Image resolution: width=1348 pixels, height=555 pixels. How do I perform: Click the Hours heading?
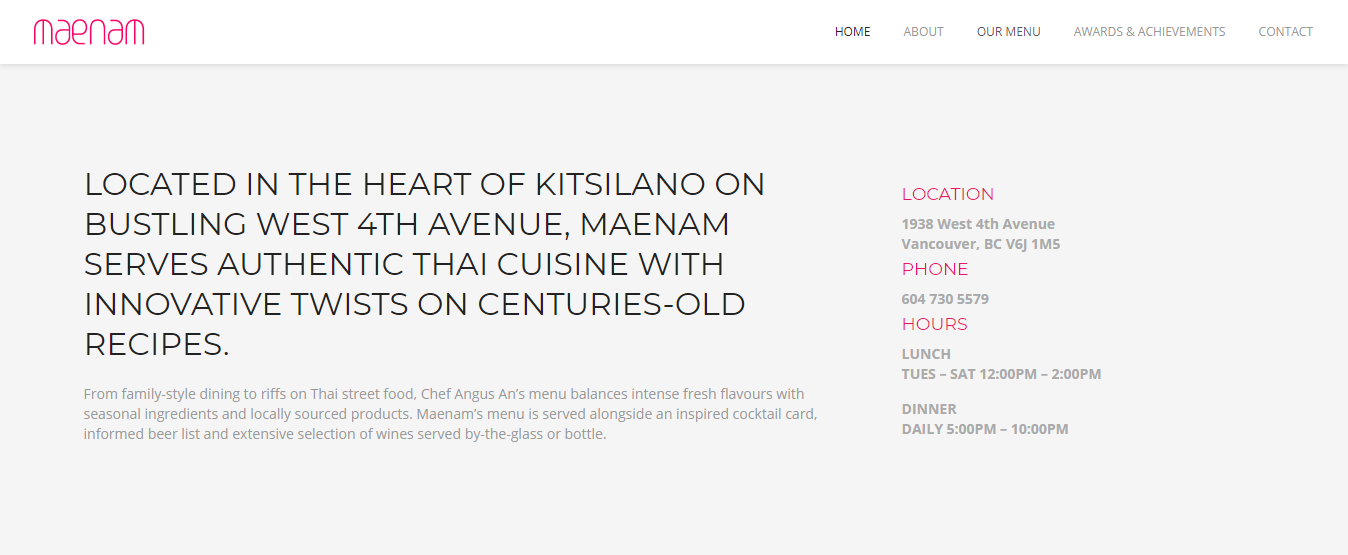click(934, 324)
